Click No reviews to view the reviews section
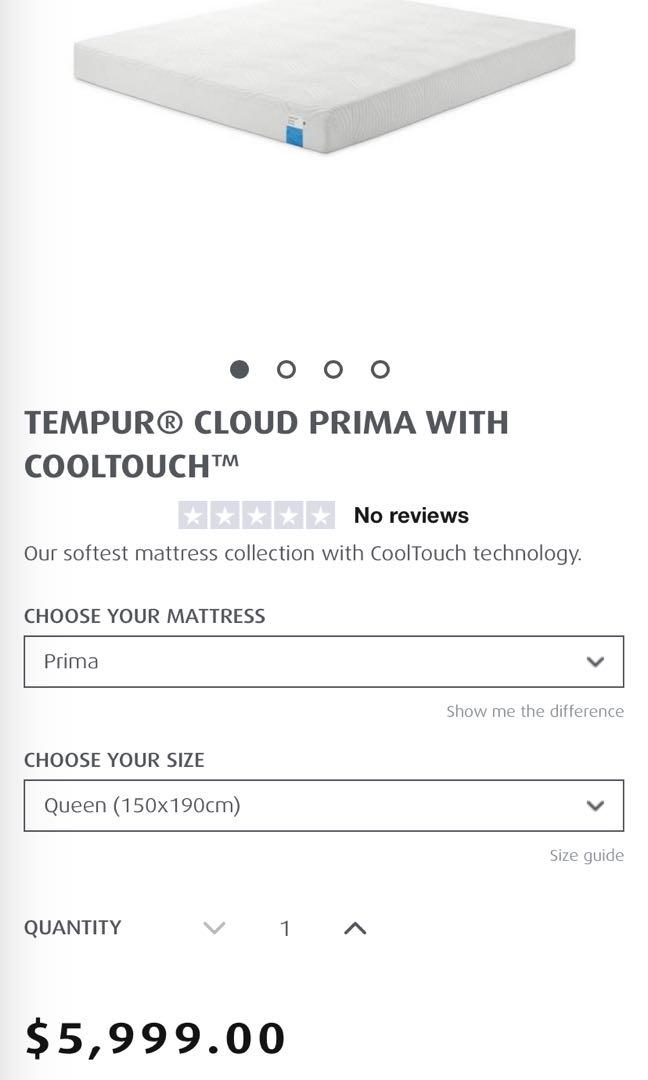The image size is (648, 1080). coord(412,514)
